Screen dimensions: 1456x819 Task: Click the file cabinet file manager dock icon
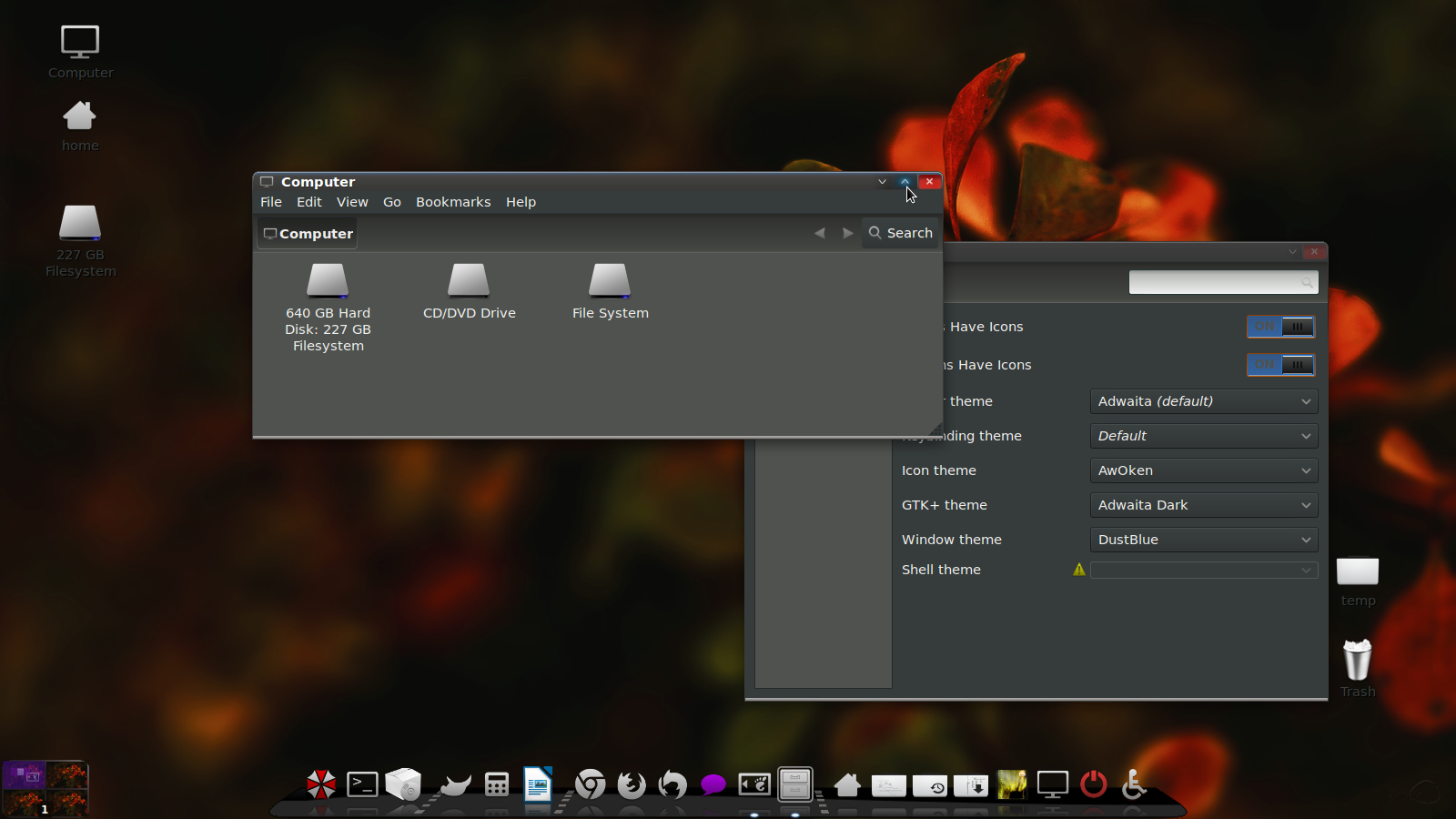795,784
